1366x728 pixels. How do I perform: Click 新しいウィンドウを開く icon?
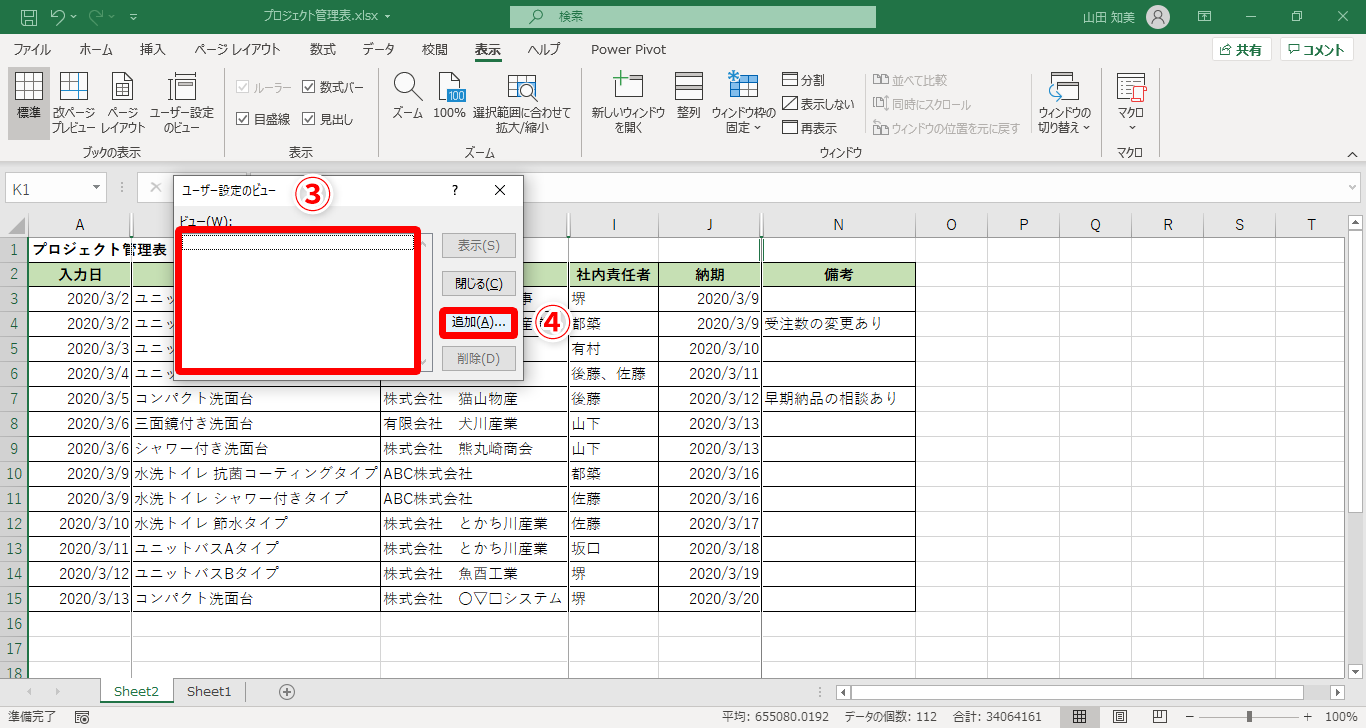click(x=628, y=103)
